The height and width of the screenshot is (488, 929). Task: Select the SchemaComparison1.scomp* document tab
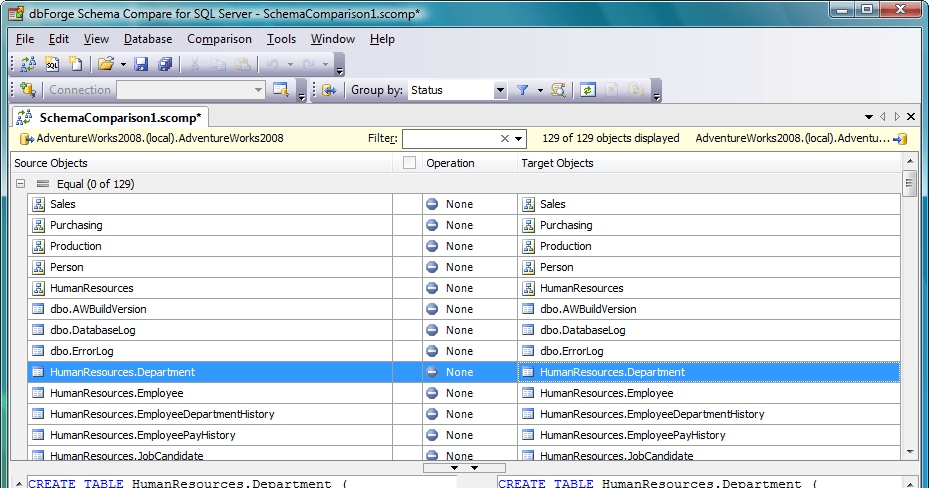(x=110, y=117)
